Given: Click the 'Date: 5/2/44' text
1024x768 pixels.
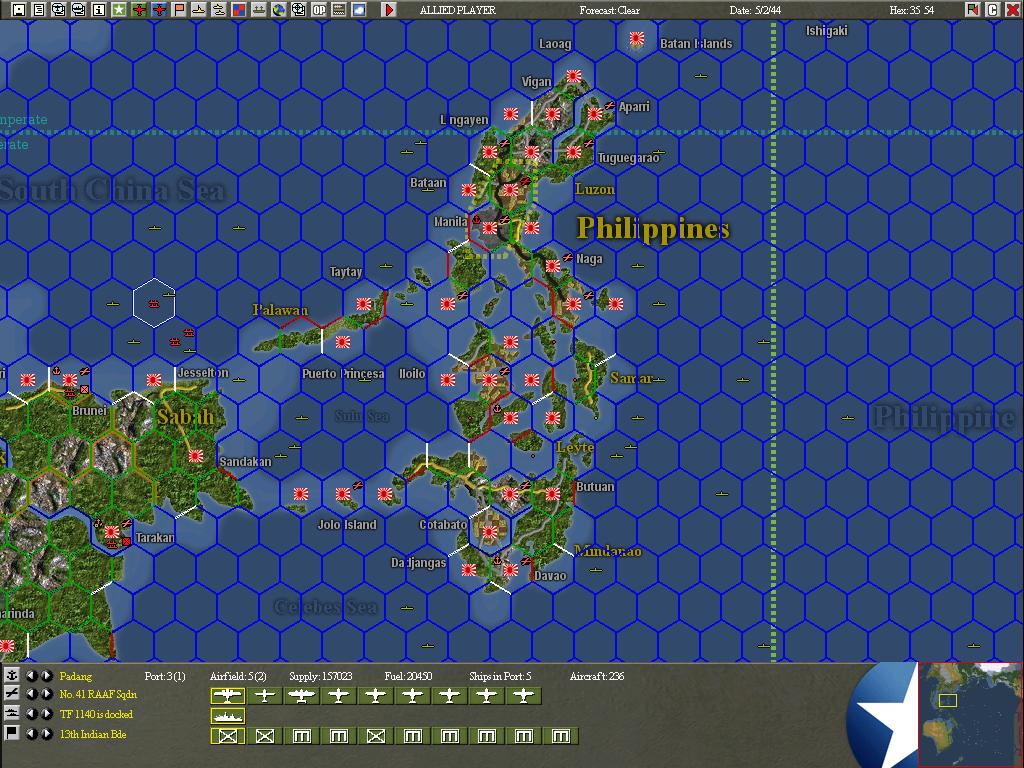Looking at the screenshot, I should click(x=755, y=10).
